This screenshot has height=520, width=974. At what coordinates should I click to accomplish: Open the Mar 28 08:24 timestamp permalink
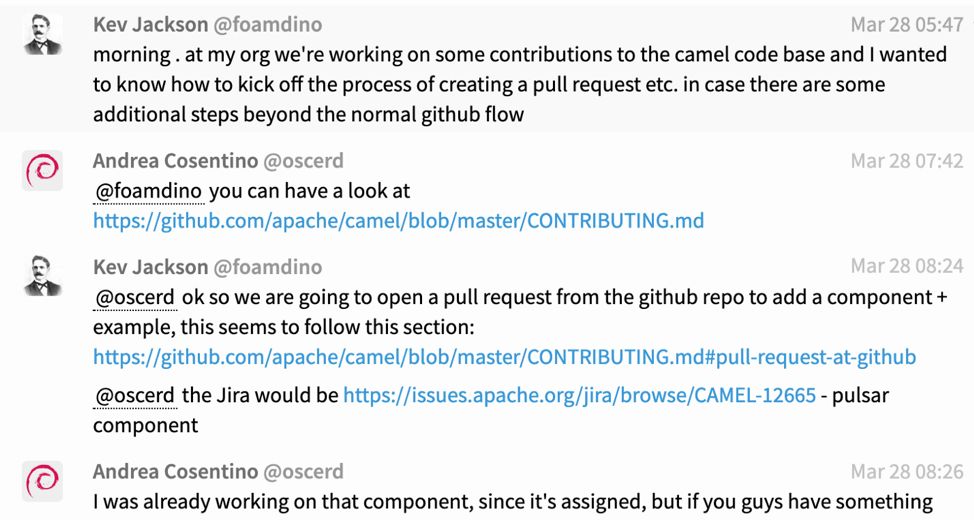tap(906, 267)
